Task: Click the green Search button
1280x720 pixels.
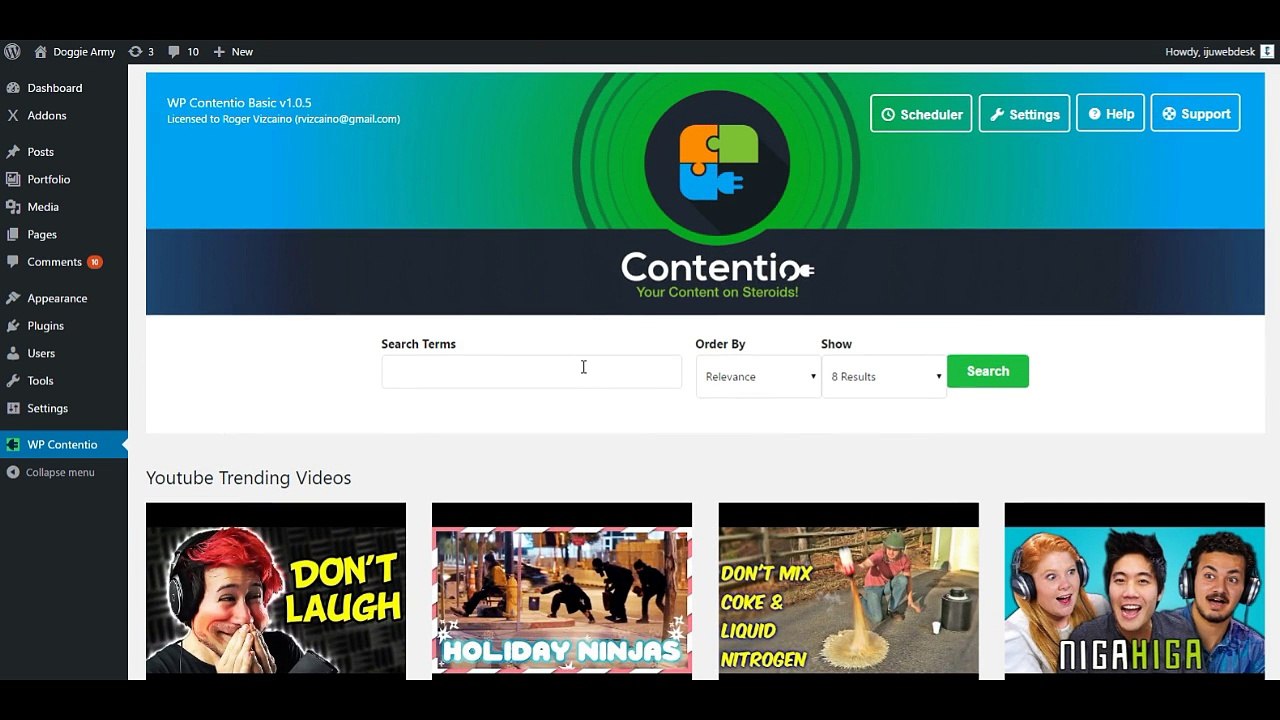Action: (x=988, y=371)
